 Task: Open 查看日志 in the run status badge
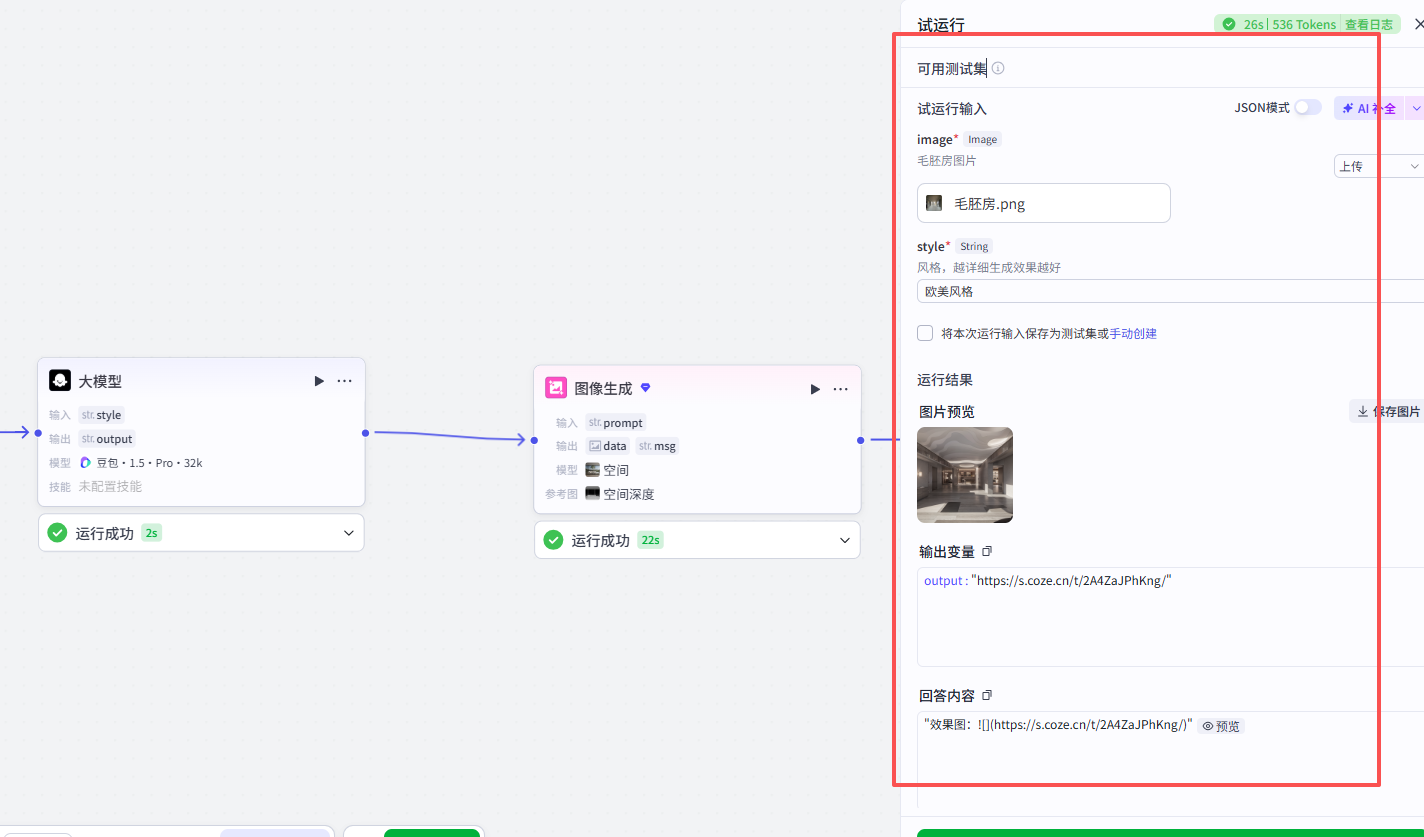1370,24
